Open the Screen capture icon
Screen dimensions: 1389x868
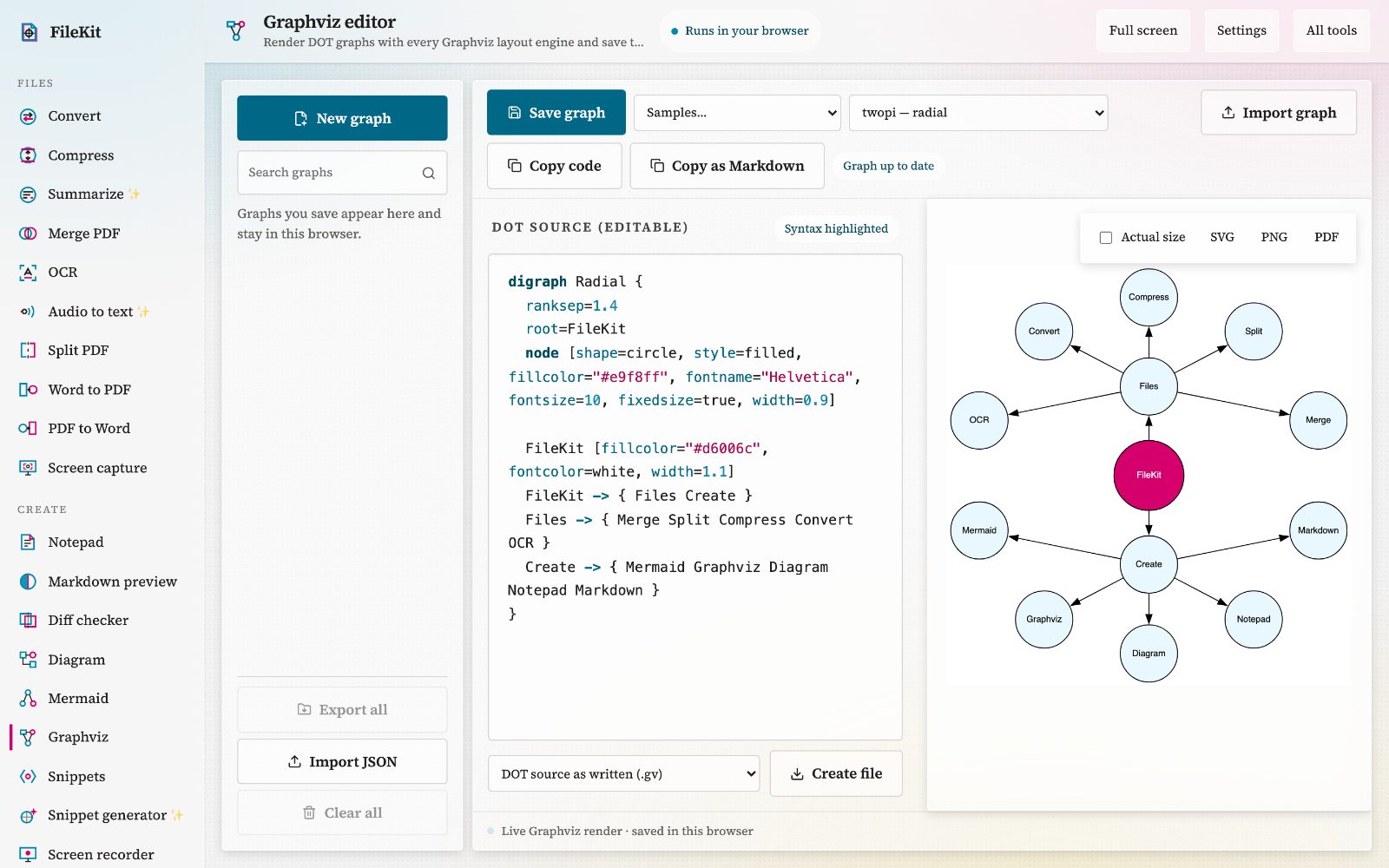coord(28,468)
